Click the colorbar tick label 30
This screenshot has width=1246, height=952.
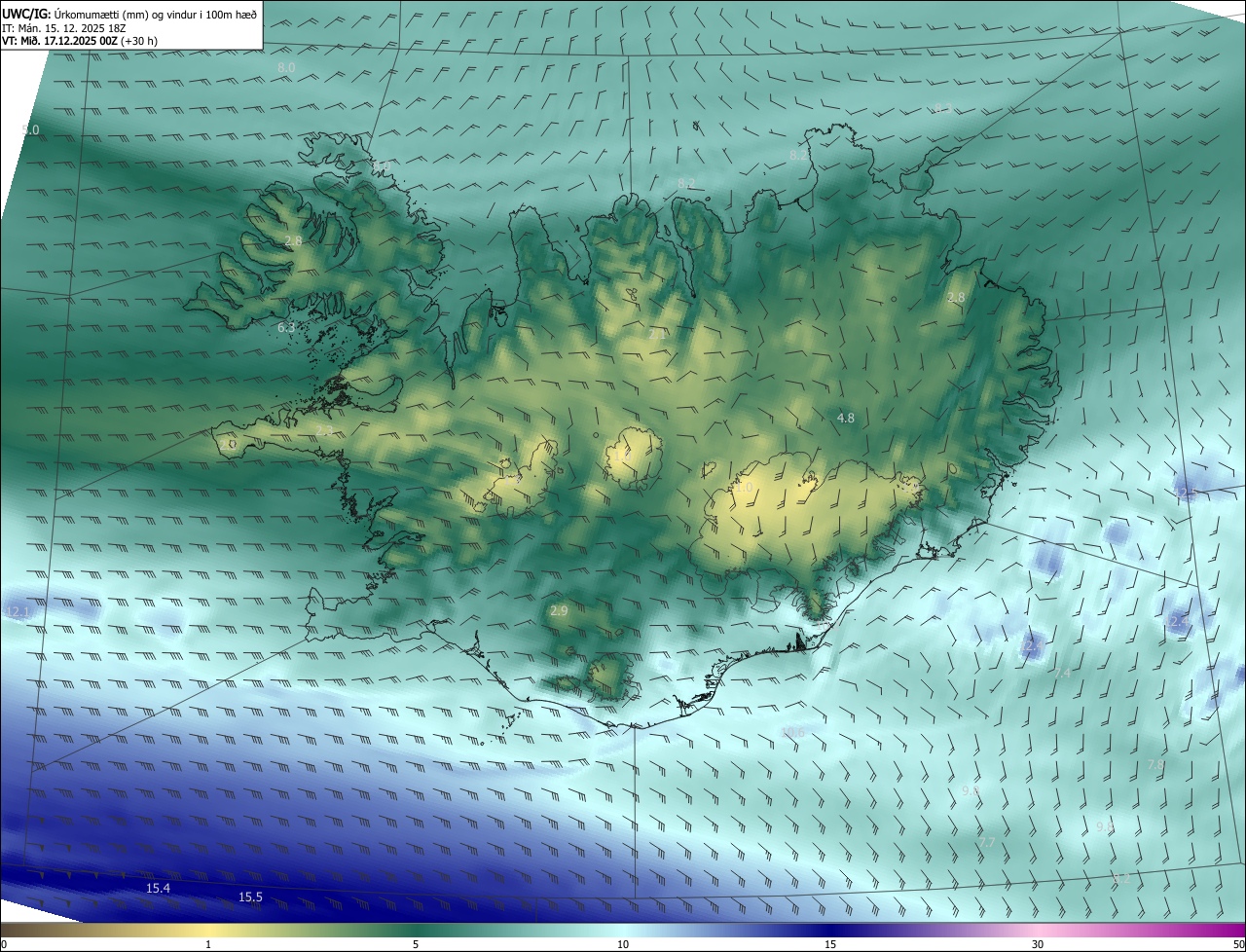pos(1038,944)
